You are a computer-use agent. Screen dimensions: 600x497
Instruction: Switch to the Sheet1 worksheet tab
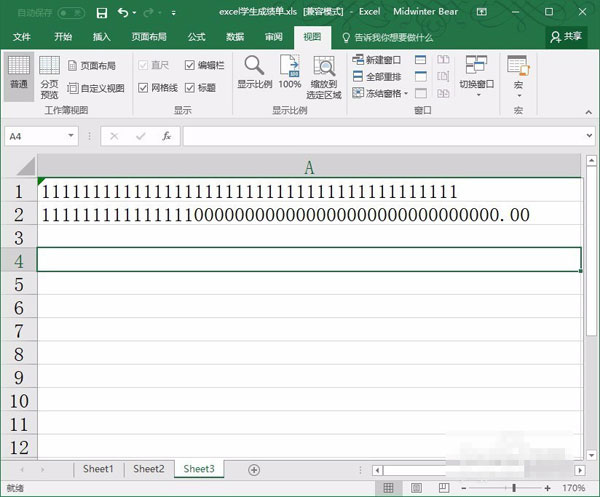point(98,469)
